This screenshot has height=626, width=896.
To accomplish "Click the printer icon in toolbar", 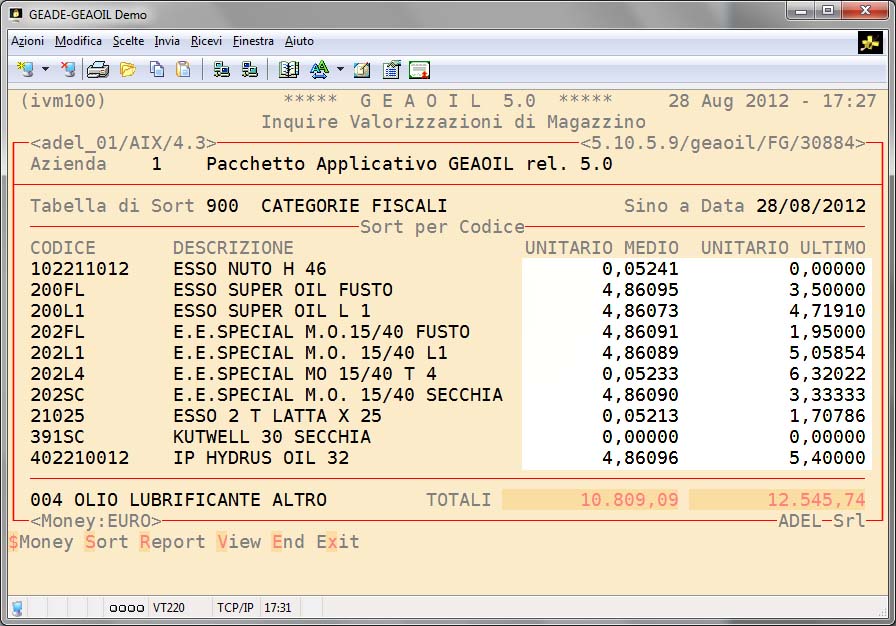I will pyautogui.click(x=98, y=69).
